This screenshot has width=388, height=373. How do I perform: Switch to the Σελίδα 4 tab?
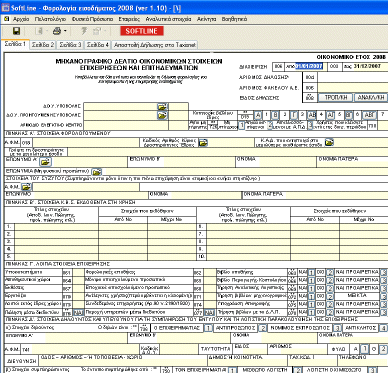click(98, 45)
